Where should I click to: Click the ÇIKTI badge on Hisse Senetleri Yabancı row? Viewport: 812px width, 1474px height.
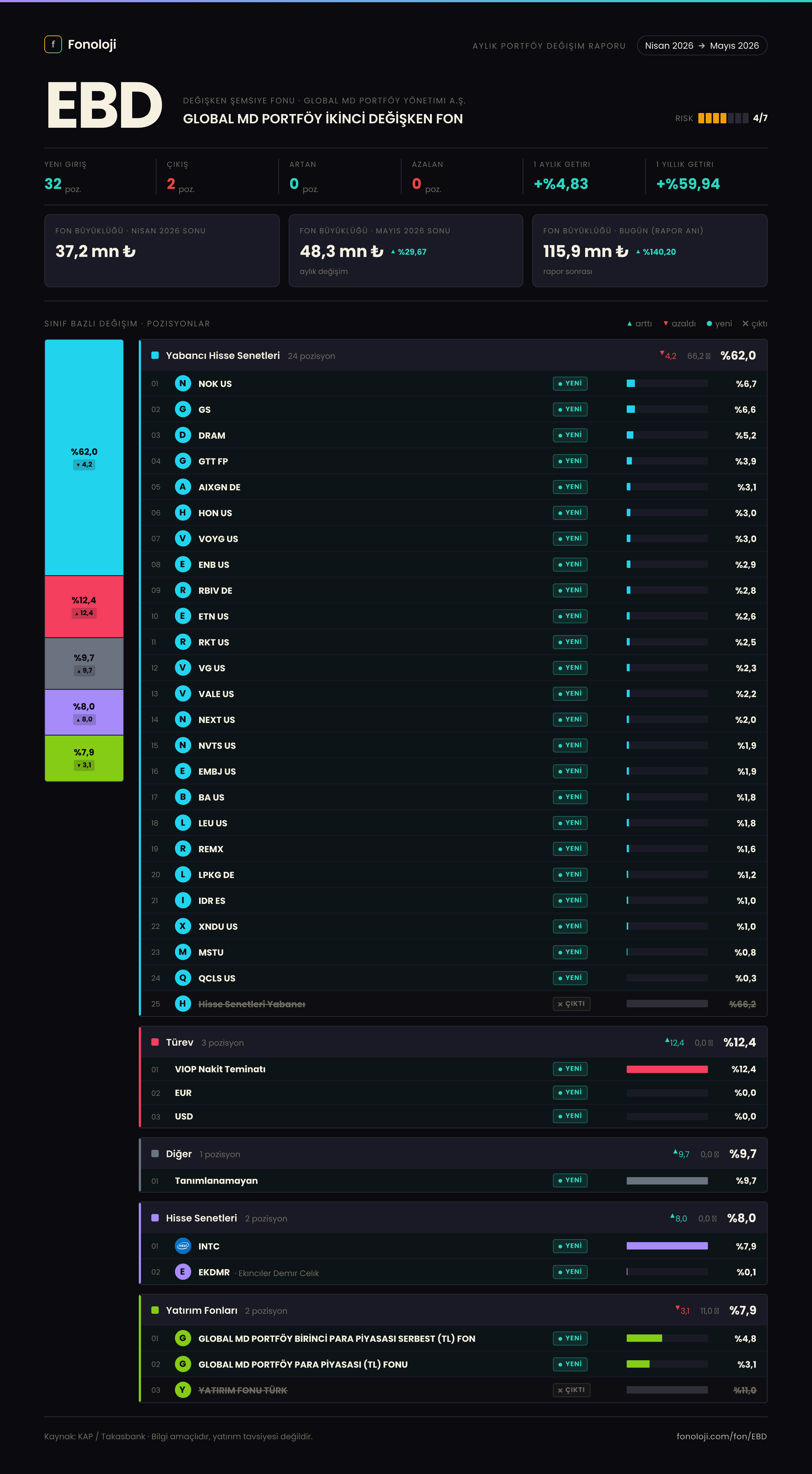571,1004
